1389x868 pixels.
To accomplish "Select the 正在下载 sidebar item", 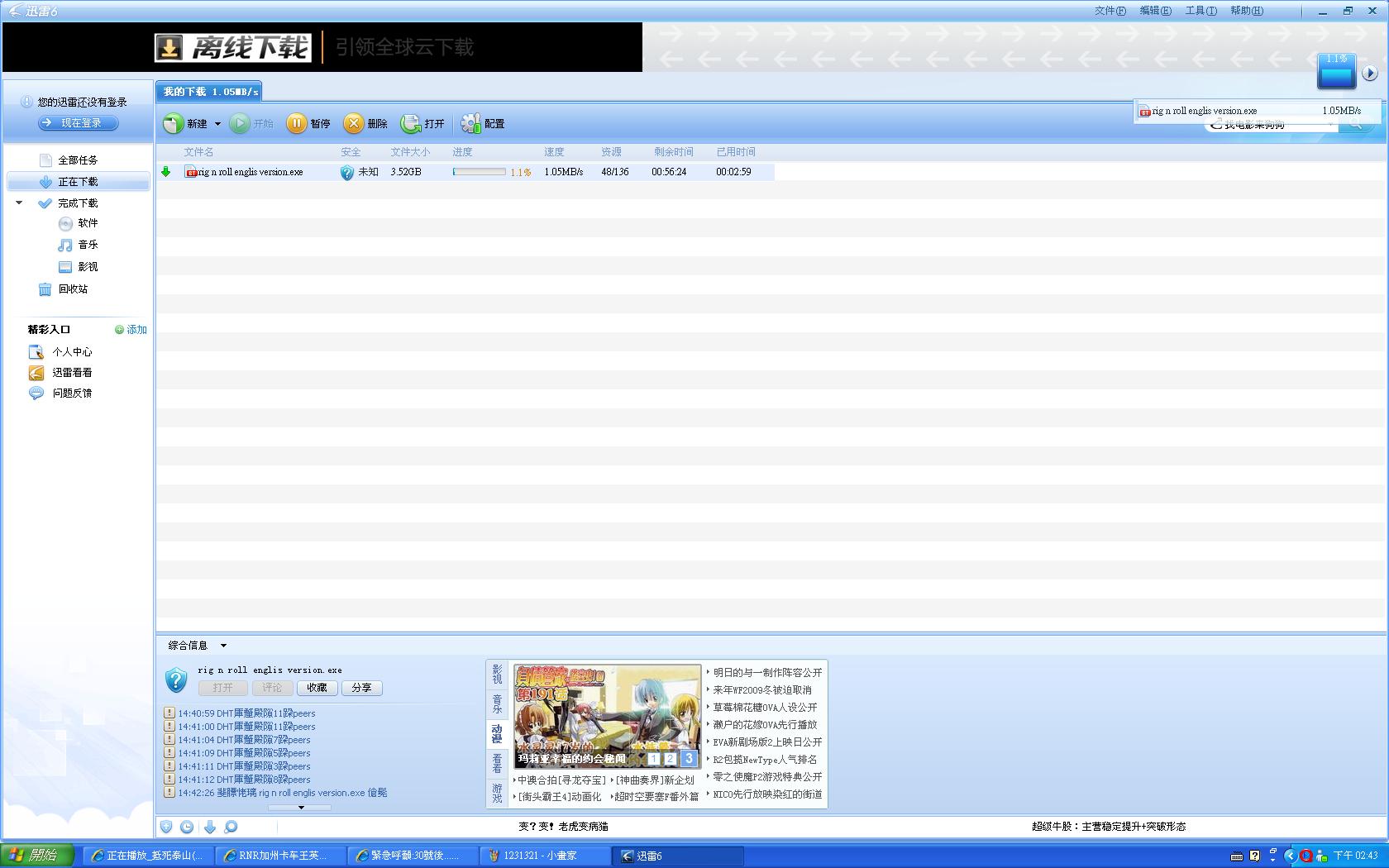I will [78, 182].
